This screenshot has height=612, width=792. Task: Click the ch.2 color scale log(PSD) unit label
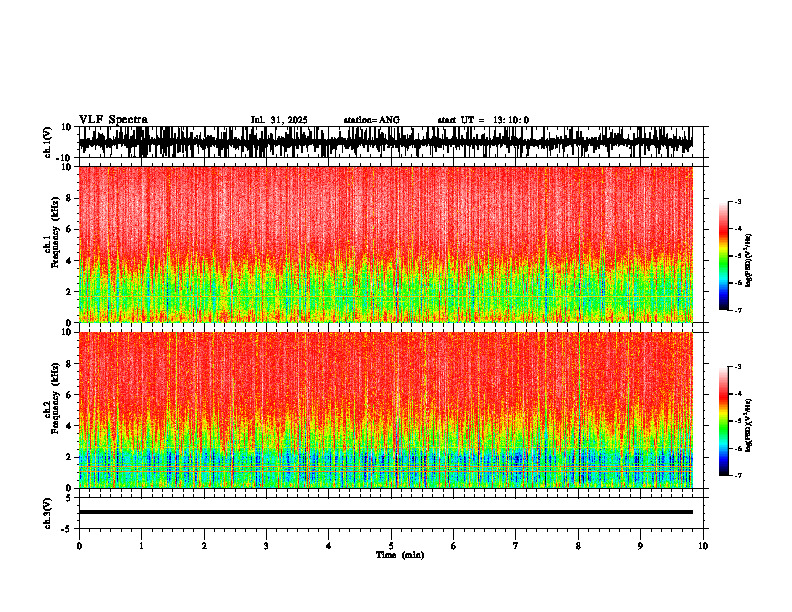[x=749, y=426]
